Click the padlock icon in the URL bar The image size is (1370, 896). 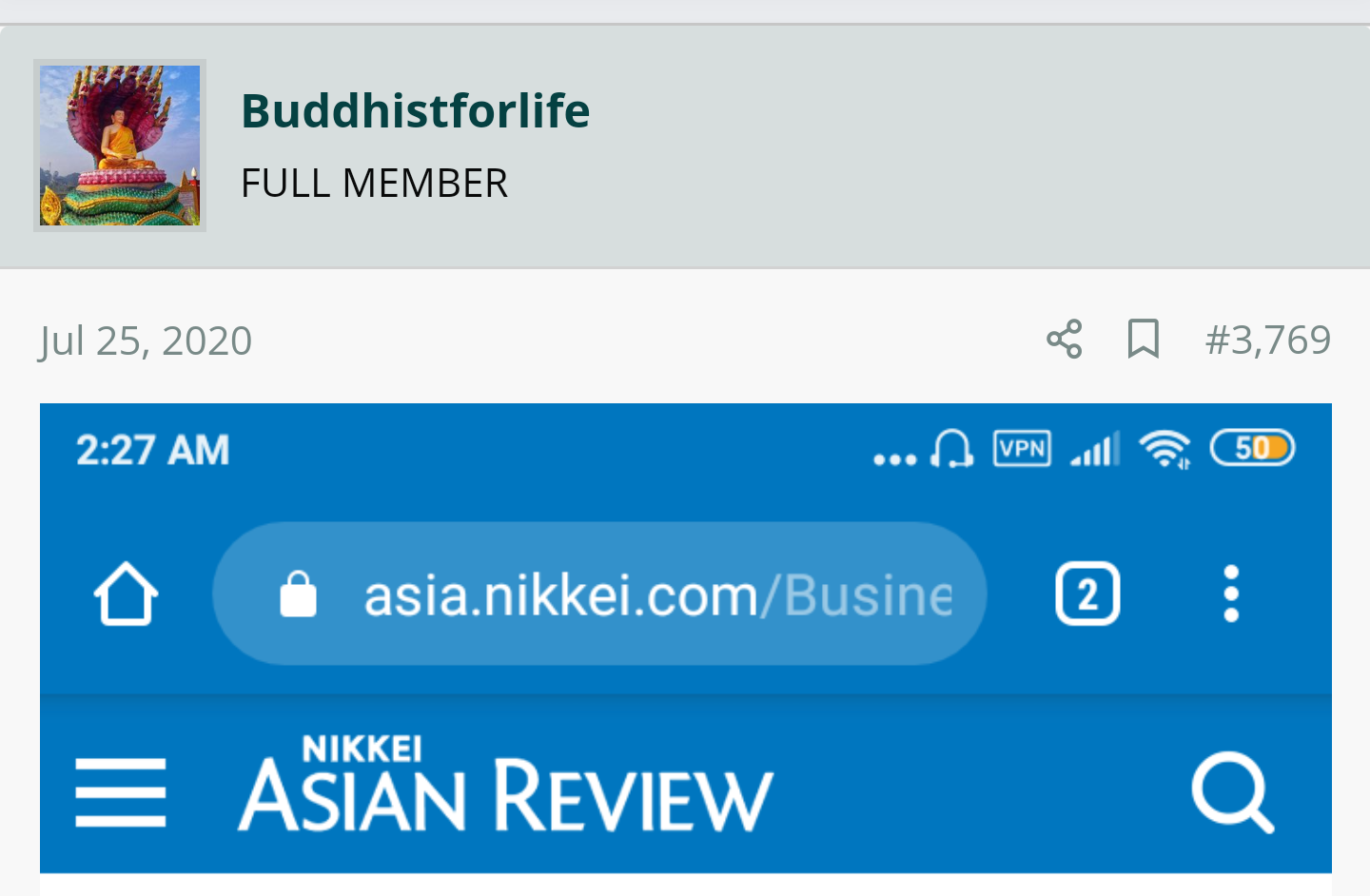click(298, 594)
